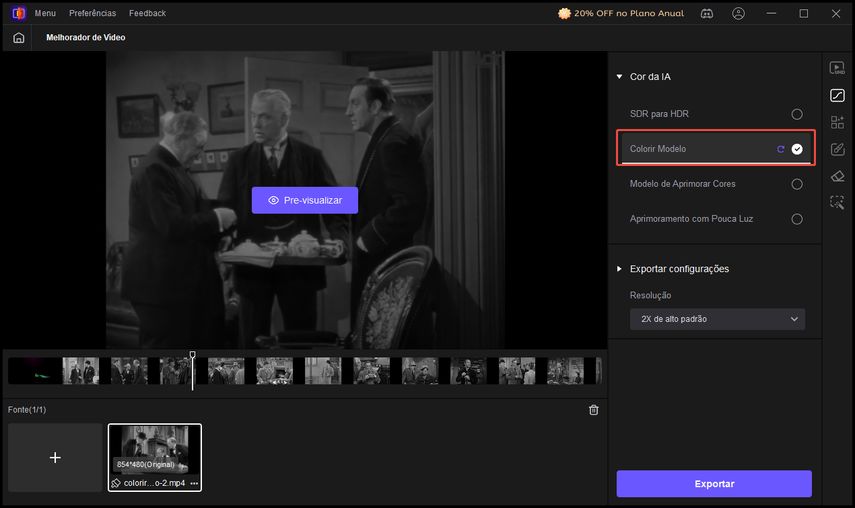Select the eraser tool icon in sidebar
The image size is (855, 508).
[x=837, y=176]
